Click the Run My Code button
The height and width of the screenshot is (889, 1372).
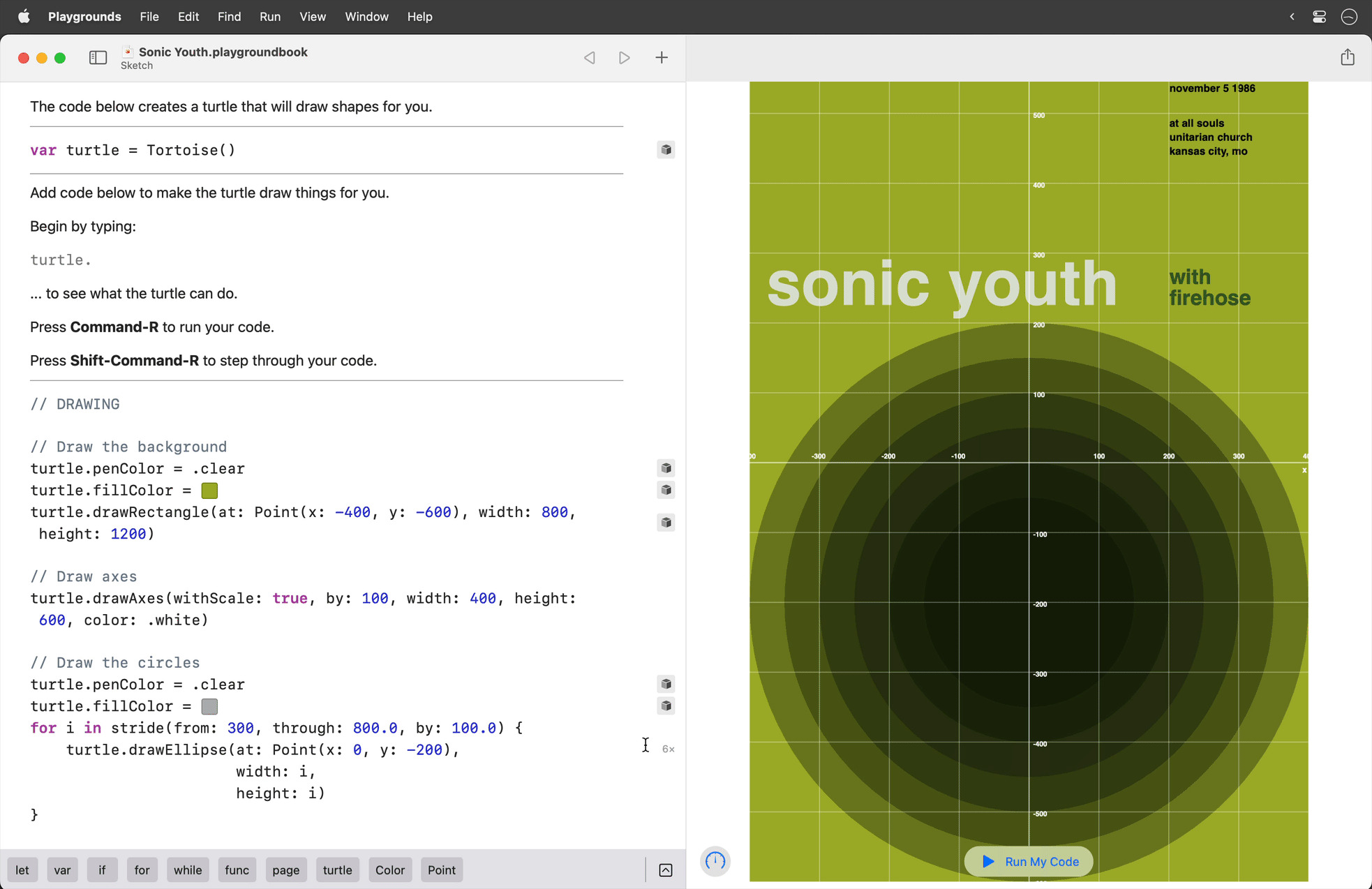(1030, 861)
